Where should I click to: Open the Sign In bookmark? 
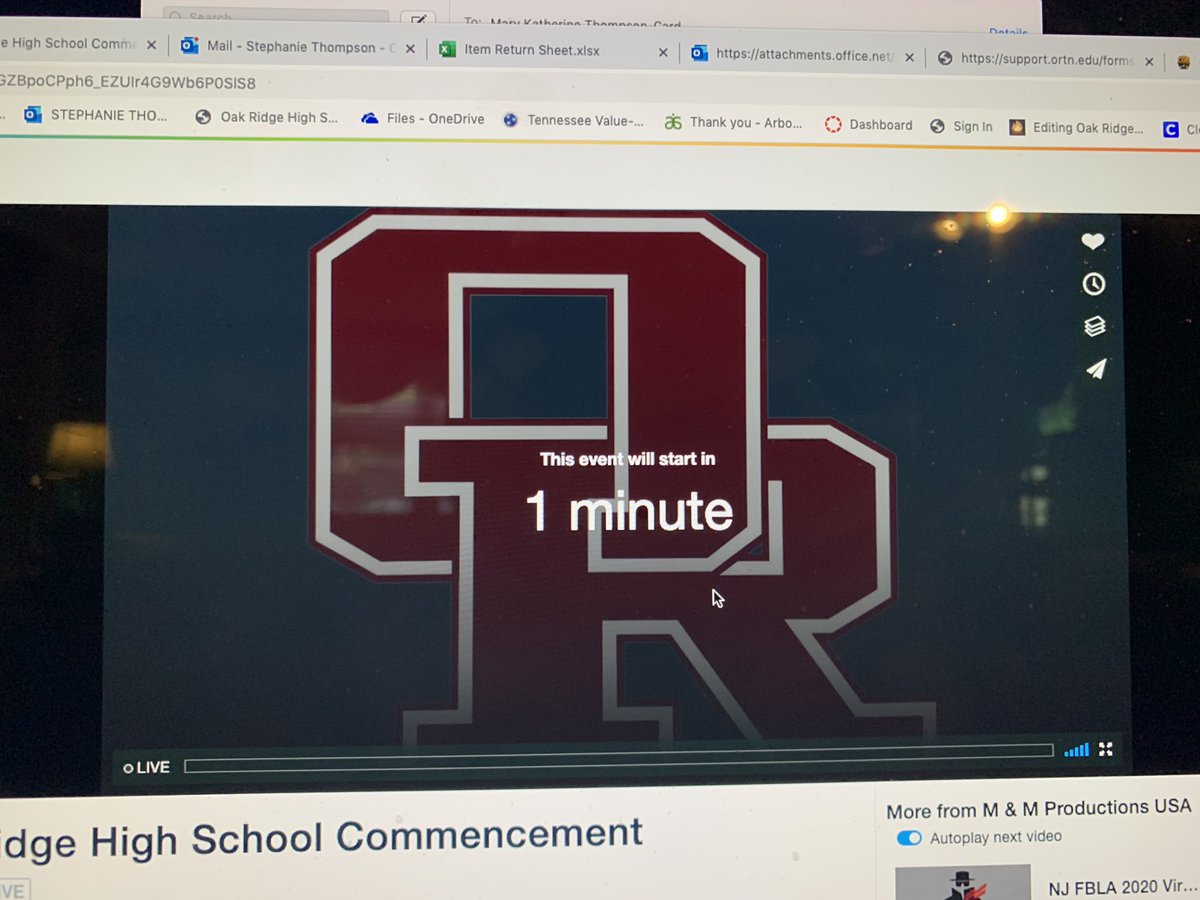[x=961, y=127]
